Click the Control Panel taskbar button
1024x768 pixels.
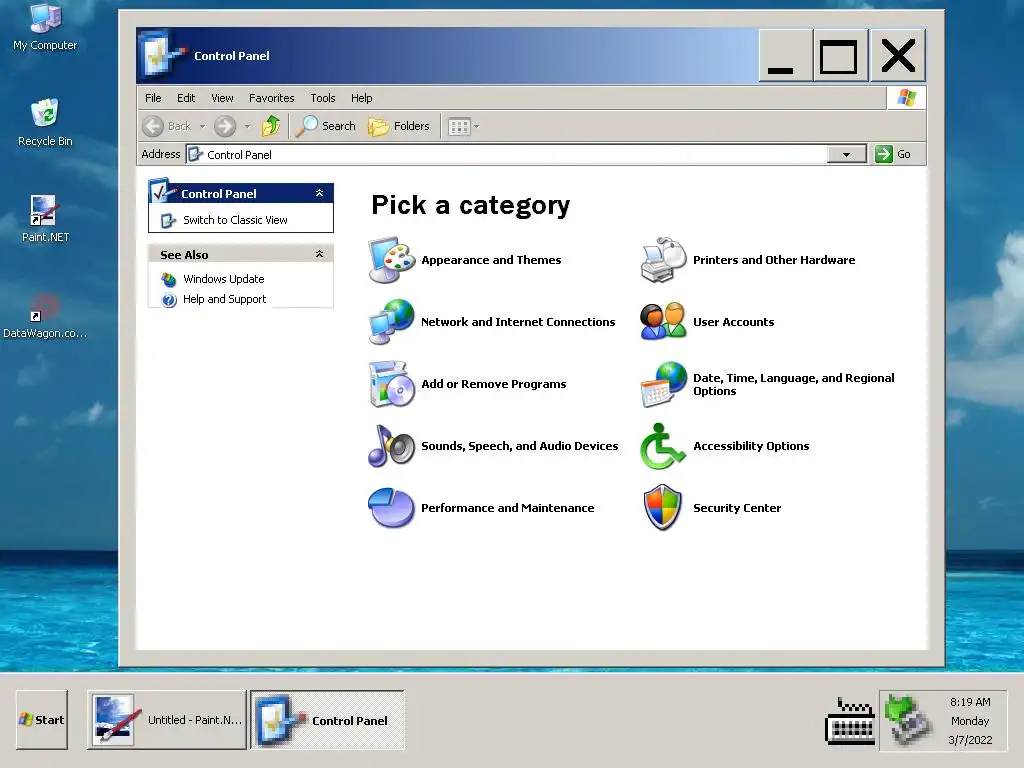click(x=327, y=720)
